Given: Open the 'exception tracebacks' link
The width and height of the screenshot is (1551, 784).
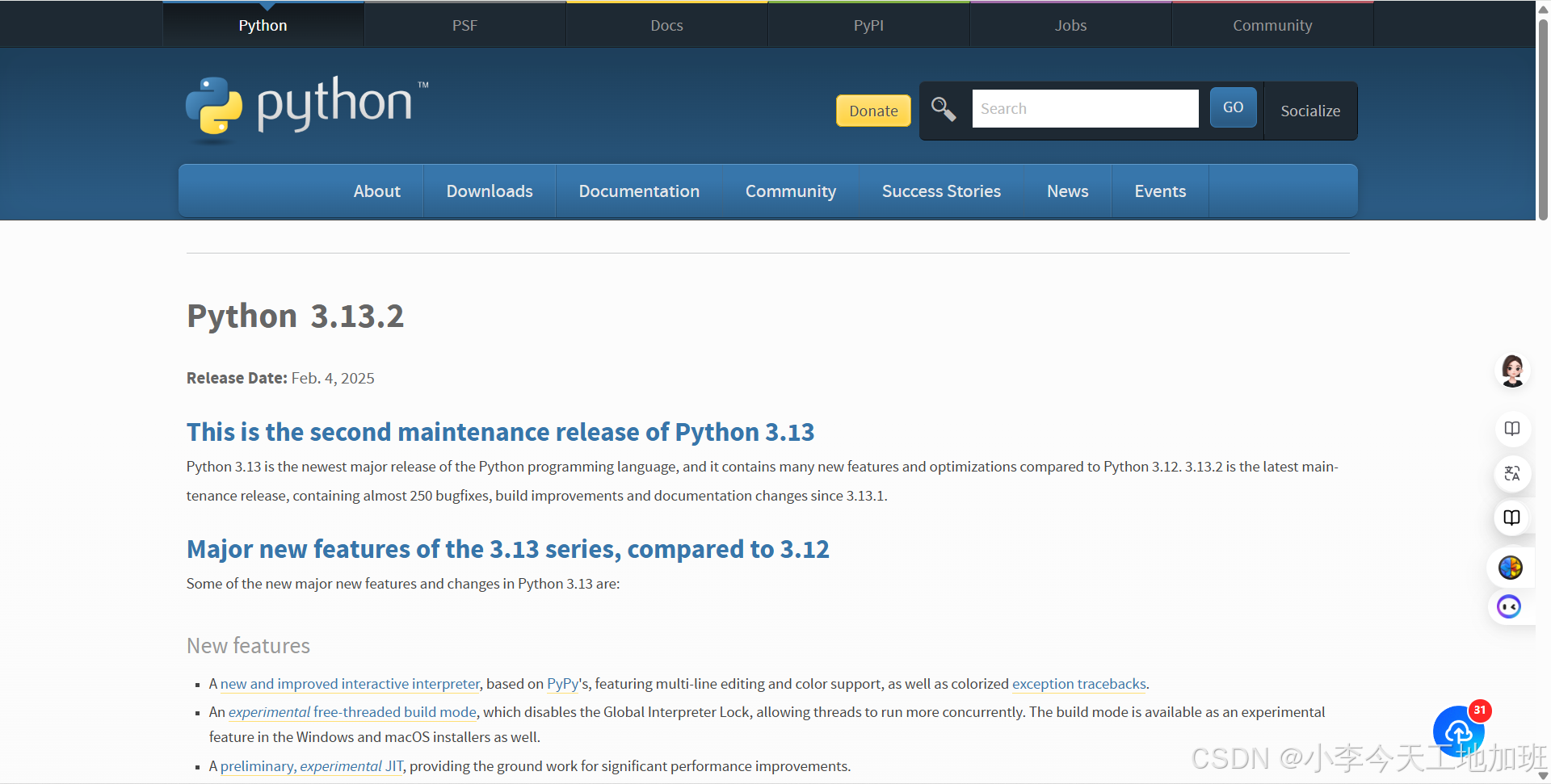Looking at the screenshot, I should click(1079, 684).
